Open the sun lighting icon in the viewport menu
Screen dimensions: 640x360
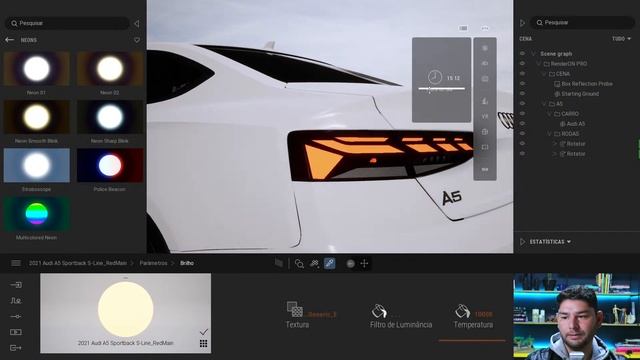pyautogui.click(x=485, y=48)
